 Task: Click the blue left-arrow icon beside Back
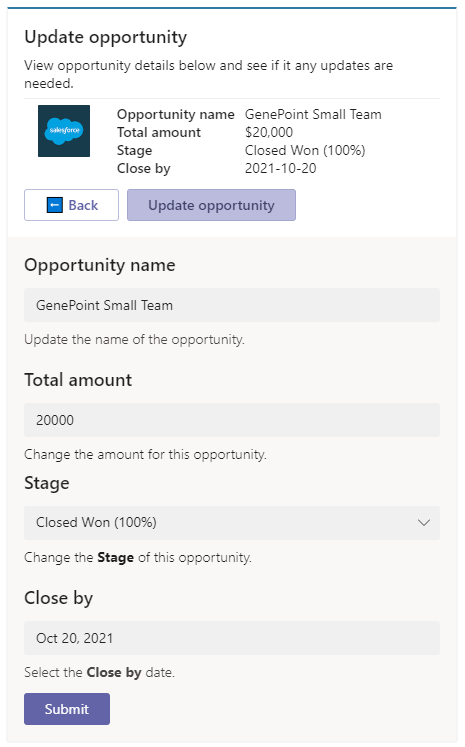point(55,205)
